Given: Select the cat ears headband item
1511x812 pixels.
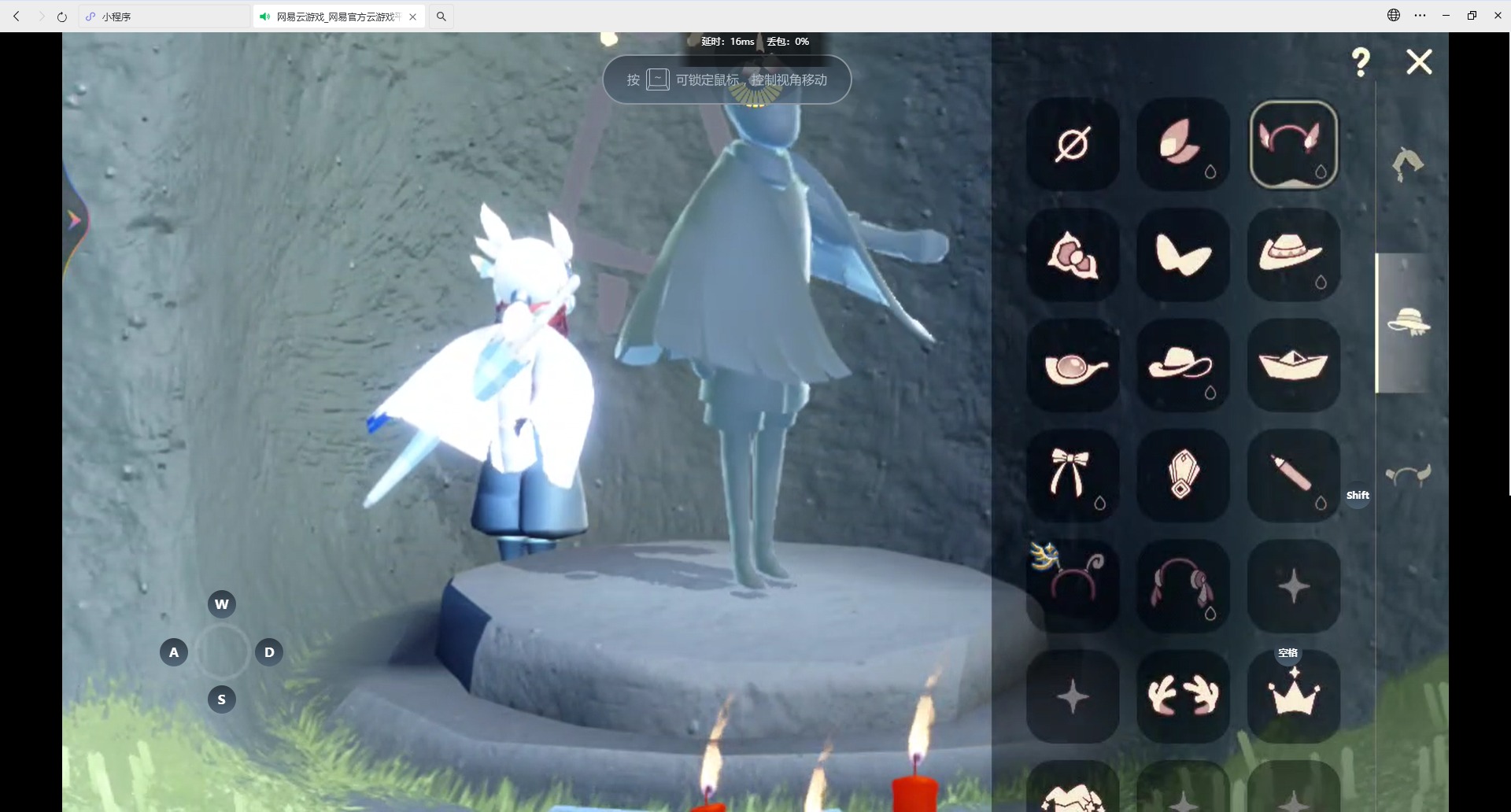Looking at the screenshot, I should pyautogui.click(x=1294, y=144).
